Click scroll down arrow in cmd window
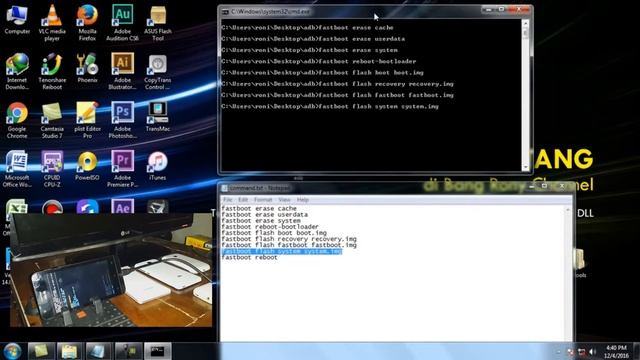Image resolution: width=640 pixels, height=360 pixels. 526,167
